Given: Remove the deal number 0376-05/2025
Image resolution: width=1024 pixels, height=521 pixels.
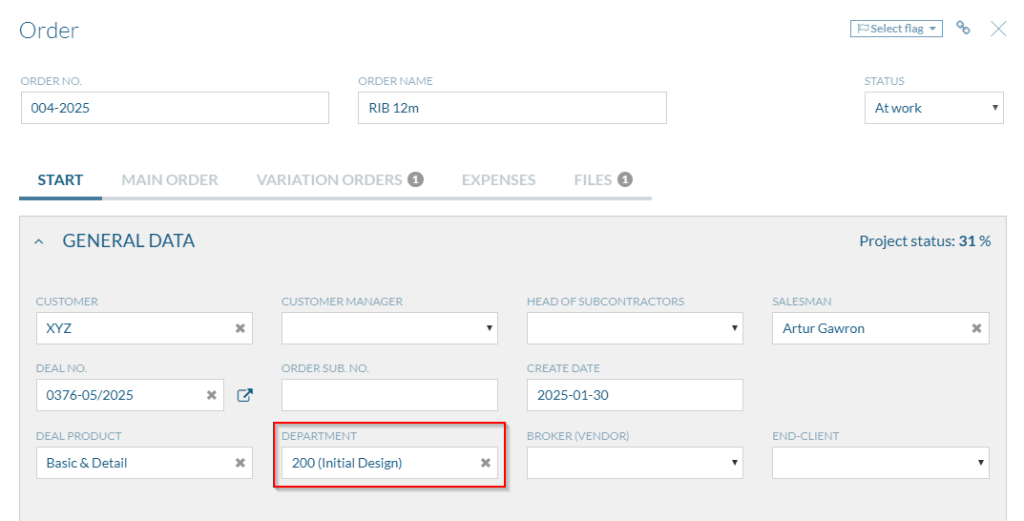Looking at the screenshot, I should pyautogui.click(x=211, y=395).
